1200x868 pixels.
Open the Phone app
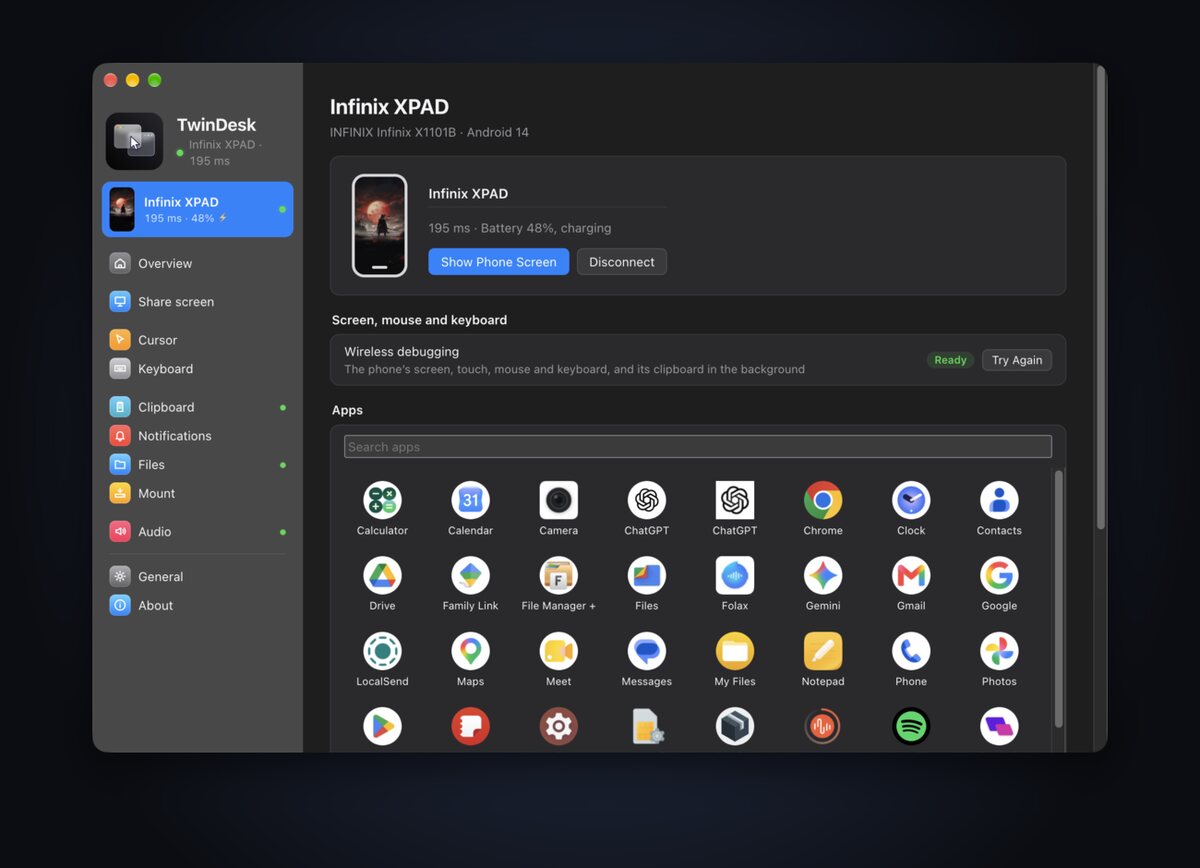coord(911,651)
